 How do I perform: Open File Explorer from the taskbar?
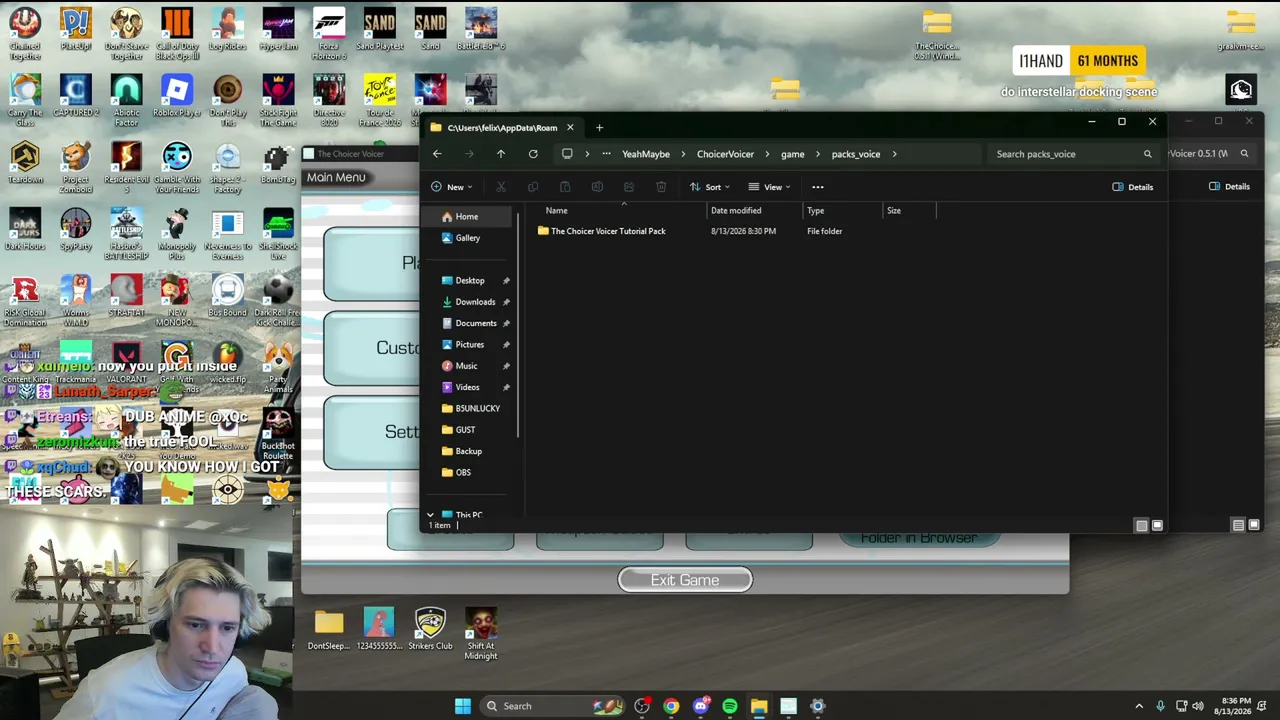pos(759,706)
